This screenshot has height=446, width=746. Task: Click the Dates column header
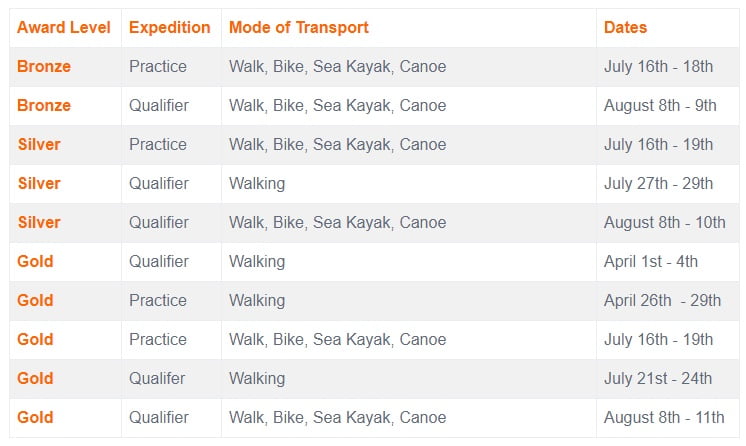[625, 28]
